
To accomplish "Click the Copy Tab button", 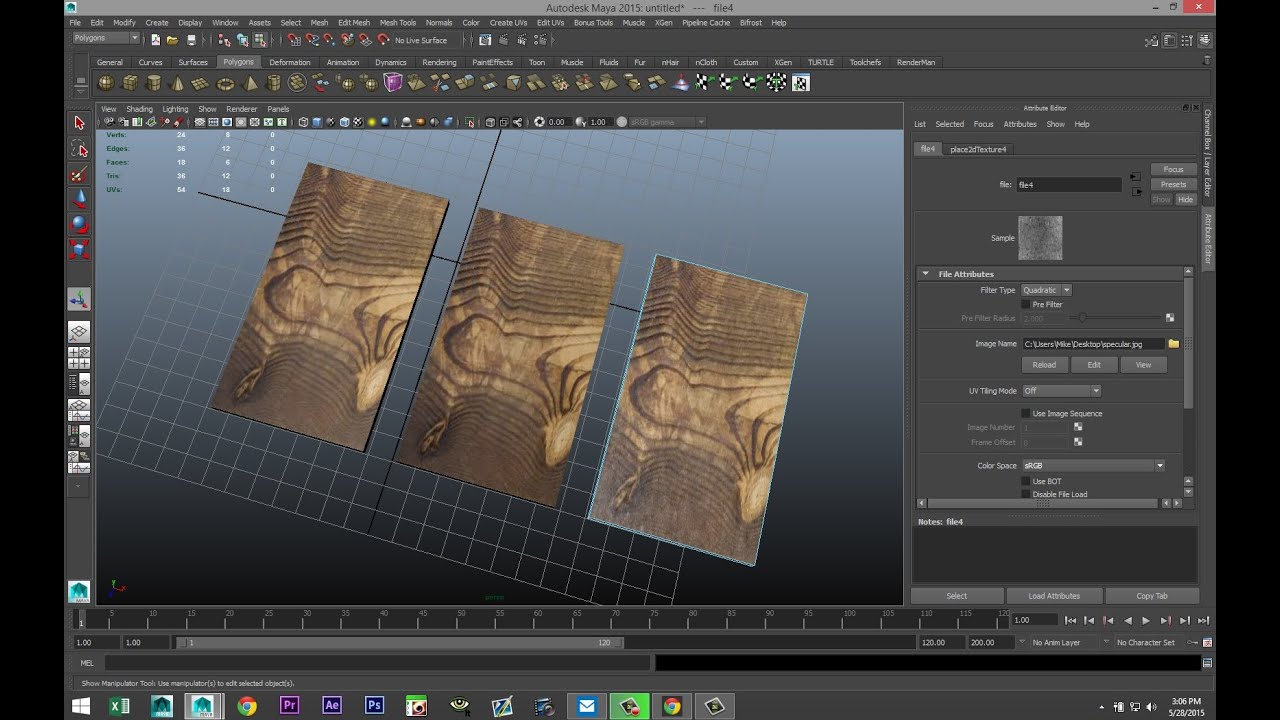I will [1151, 596].
